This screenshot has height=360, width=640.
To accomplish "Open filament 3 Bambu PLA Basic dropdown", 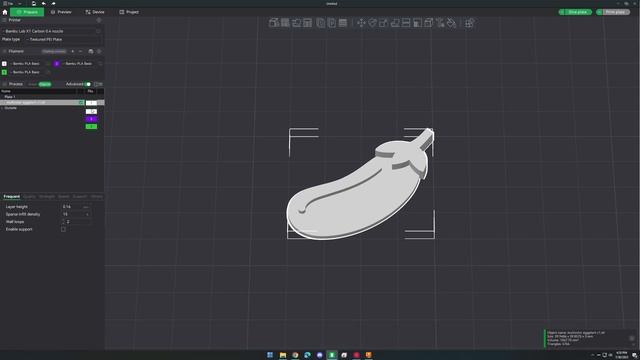I will pos(27,72).
